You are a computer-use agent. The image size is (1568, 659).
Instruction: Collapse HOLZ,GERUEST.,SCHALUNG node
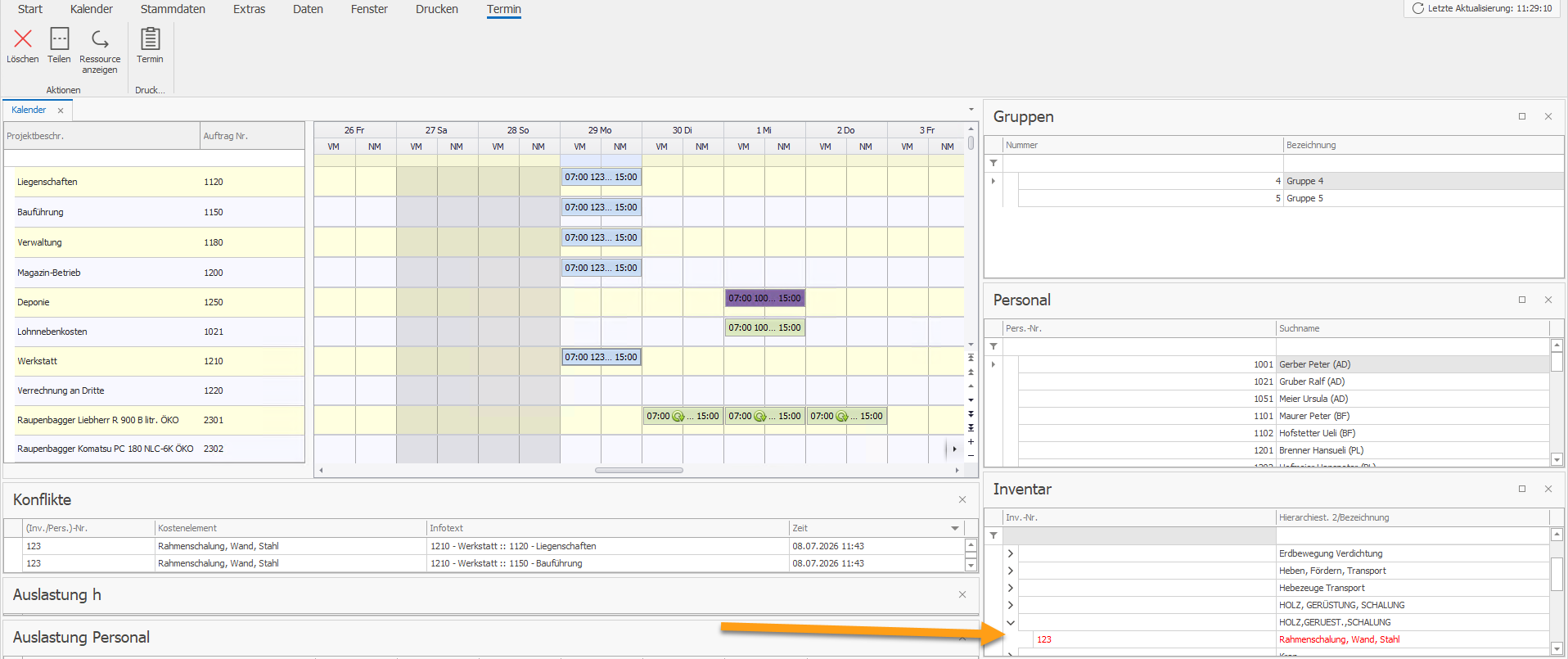click(x=1011, y=622)
